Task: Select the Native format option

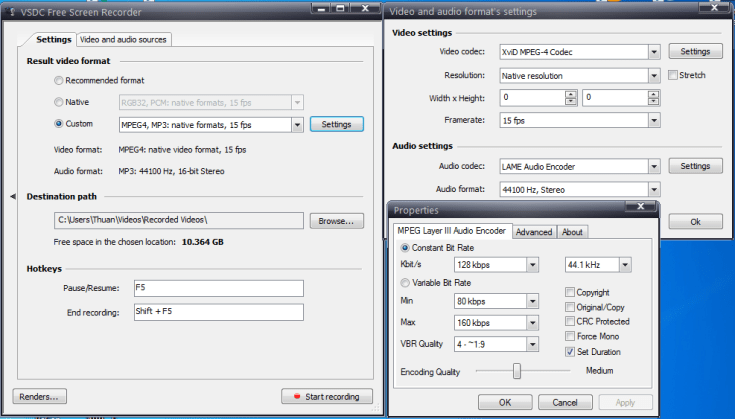Action: pos(60,102)
